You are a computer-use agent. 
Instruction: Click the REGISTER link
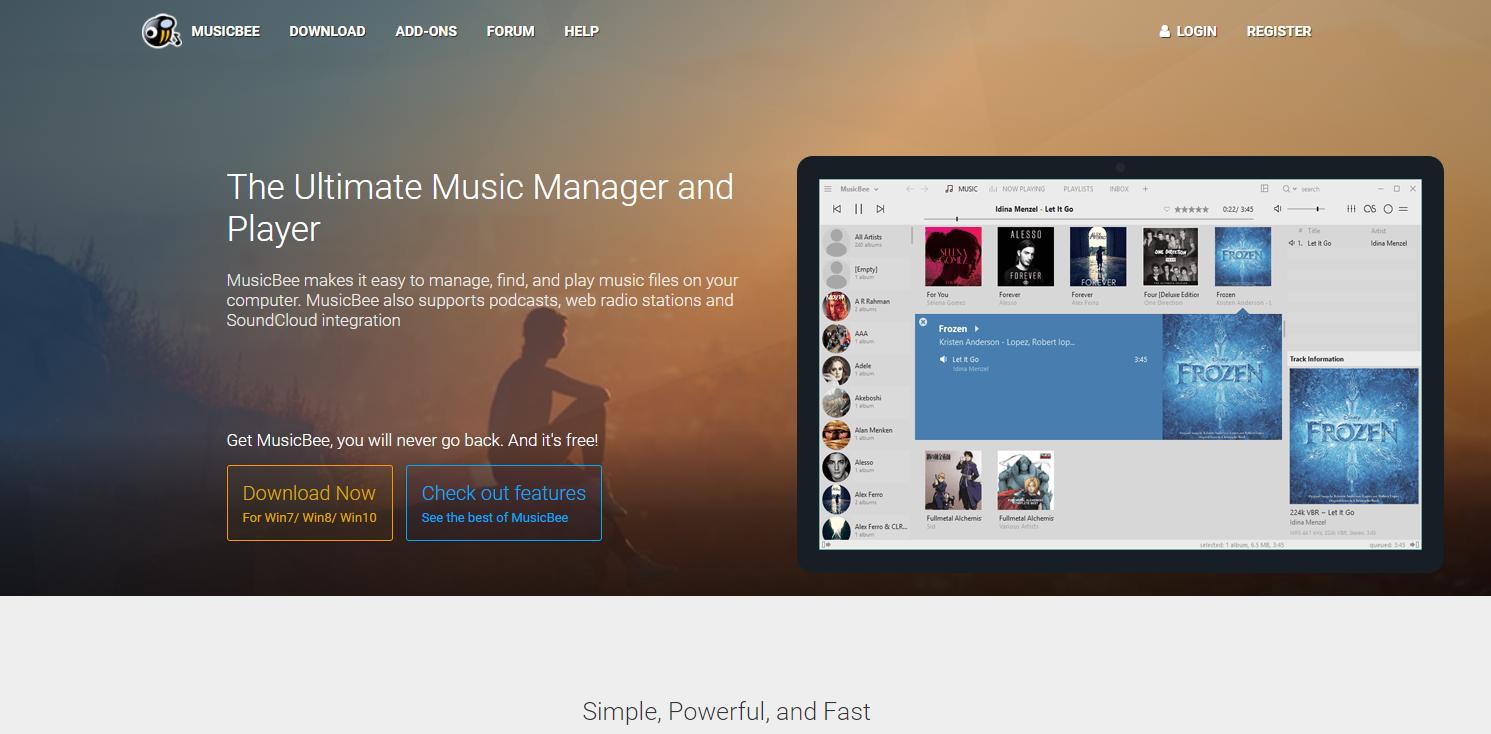pos(1279,31)
